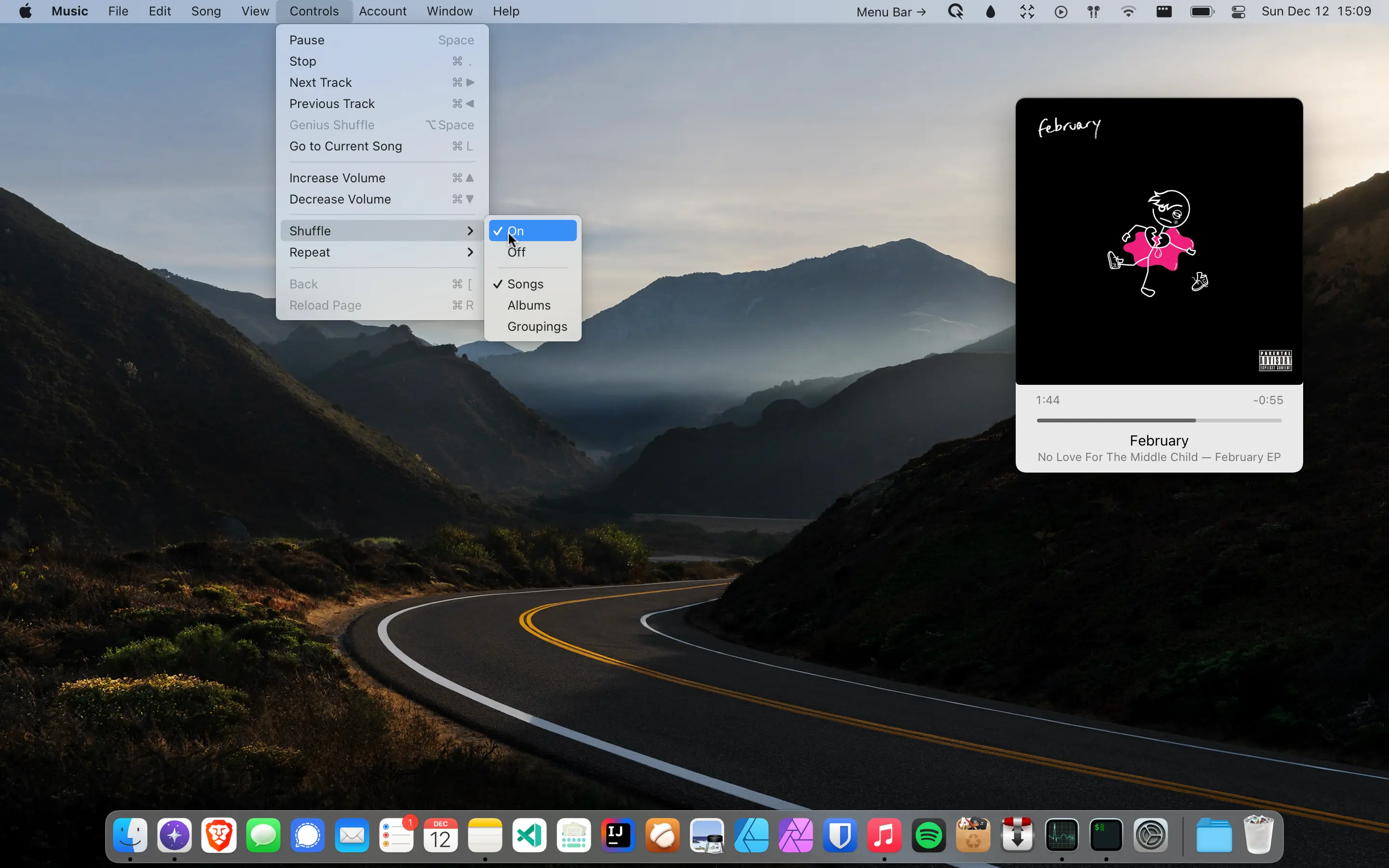Open Brave browser in the dock
The width and height of the screenshot is (1389, 868).
pos(218,835)
